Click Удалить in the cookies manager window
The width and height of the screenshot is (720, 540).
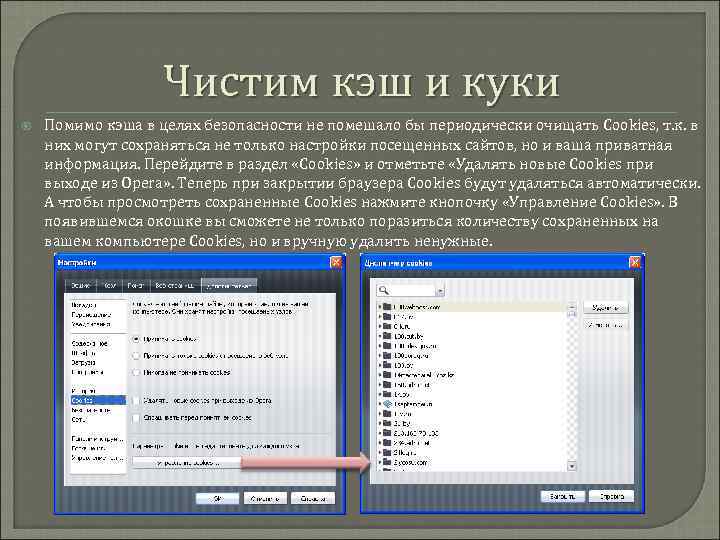[x=606, y=308]
